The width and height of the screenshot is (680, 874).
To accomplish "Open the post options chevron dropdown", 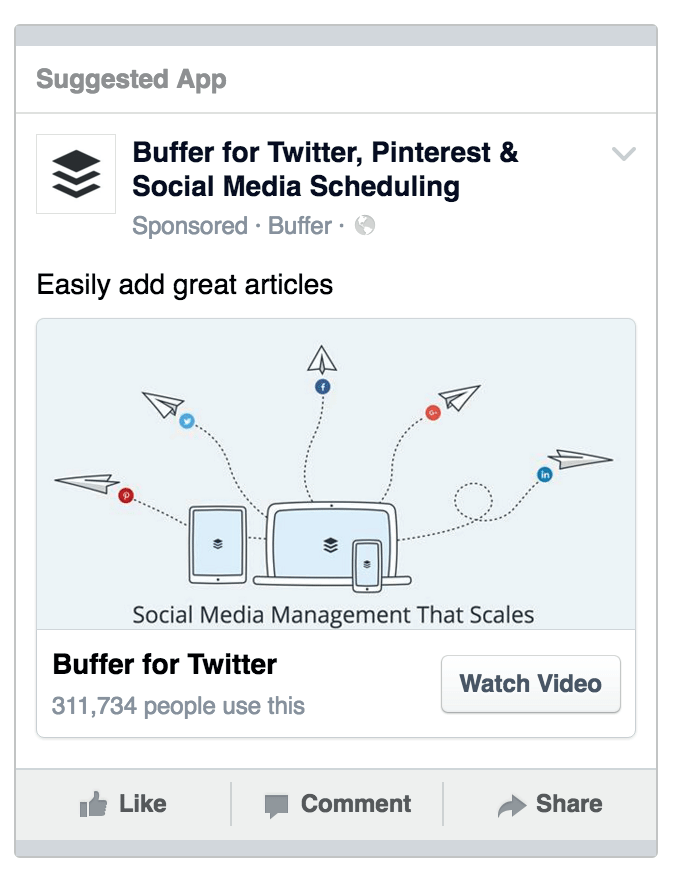I will [x=623, y=154].
